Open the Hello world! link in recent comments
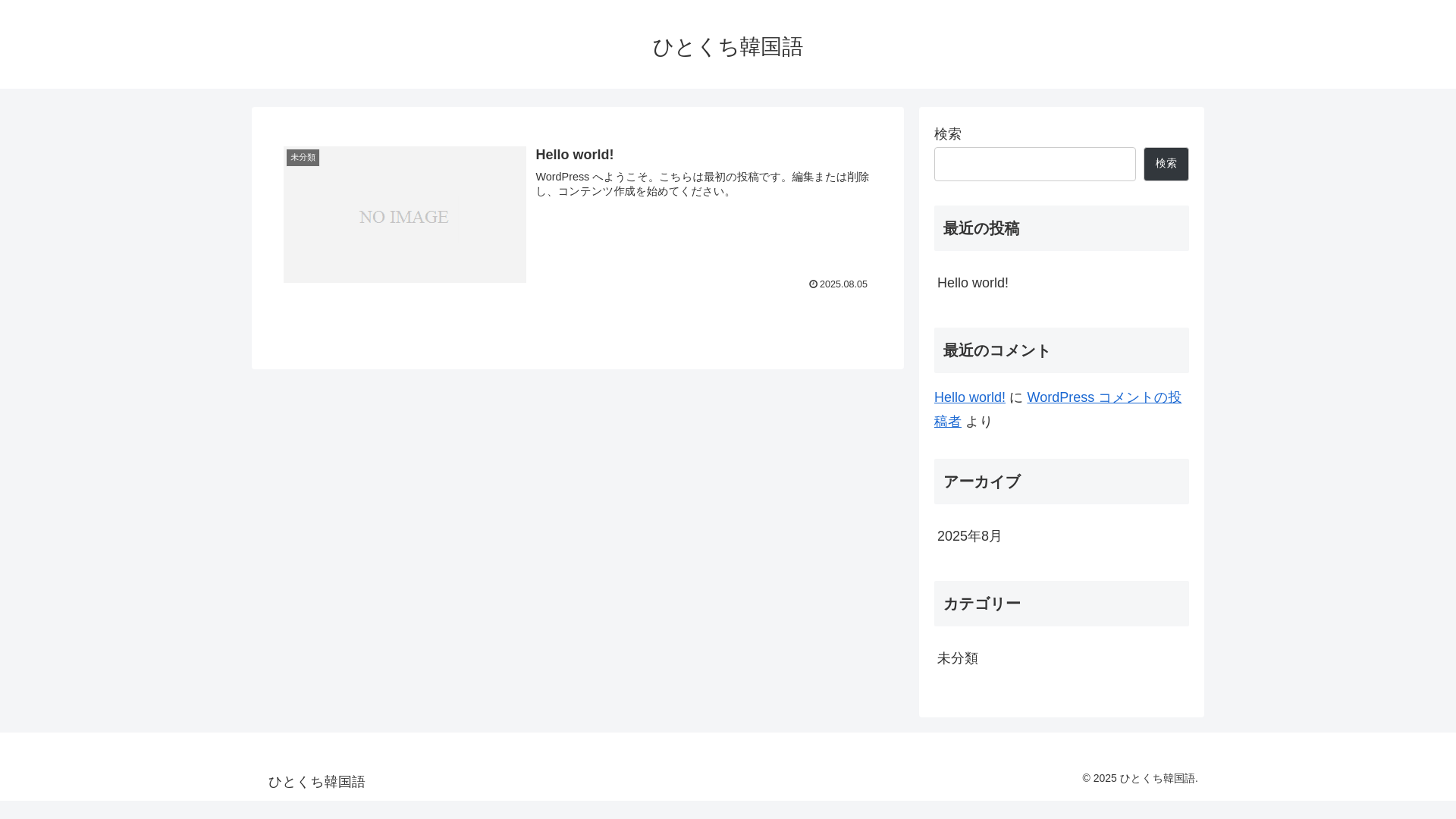1456x819 pixels. click(x=969, y=397)
